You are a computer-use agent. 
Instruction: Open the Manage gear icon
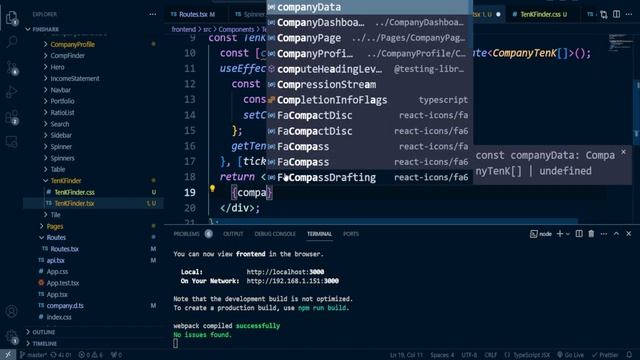(11, 337)
